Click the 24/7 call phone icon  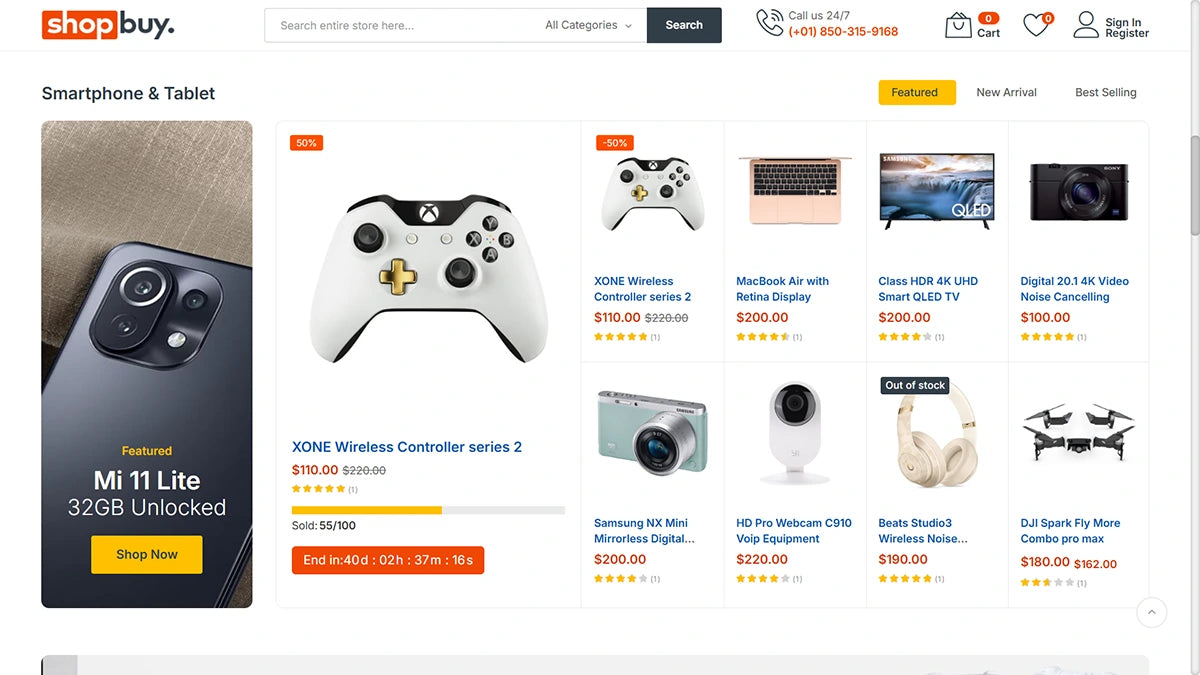pos(769,22)
